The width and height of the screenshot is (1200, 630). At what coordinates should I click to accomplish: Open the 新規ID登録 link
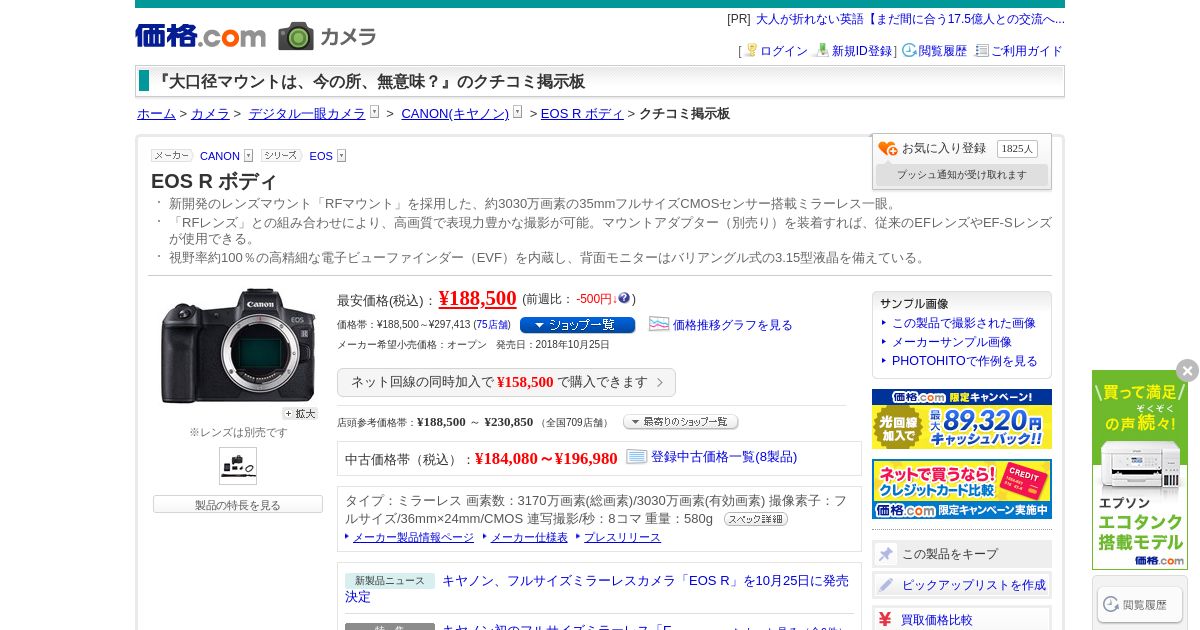862,51
